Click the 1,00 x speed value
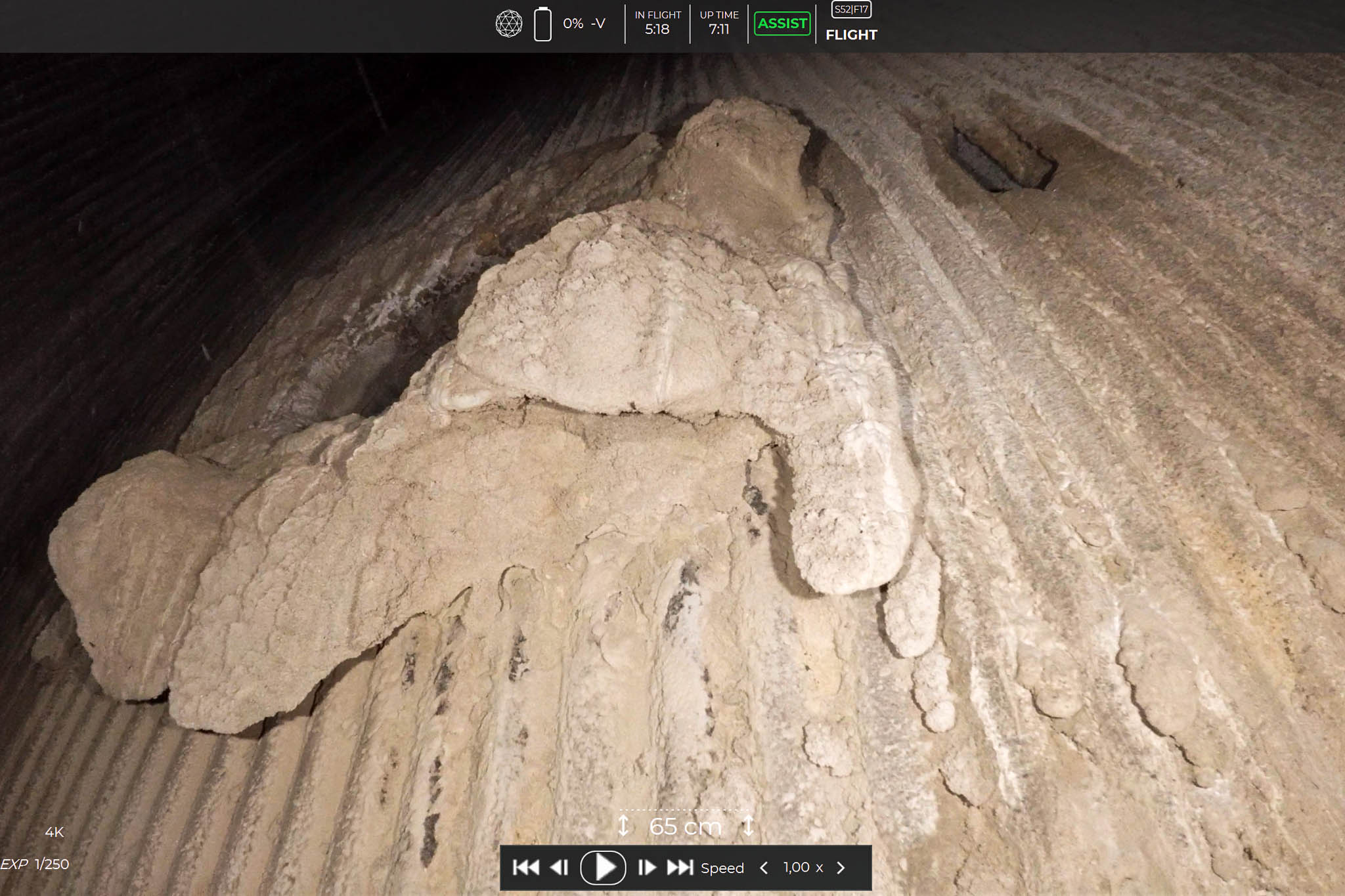Image resolution: width=1345 pixels, height=896 pixels. [803, 868]
